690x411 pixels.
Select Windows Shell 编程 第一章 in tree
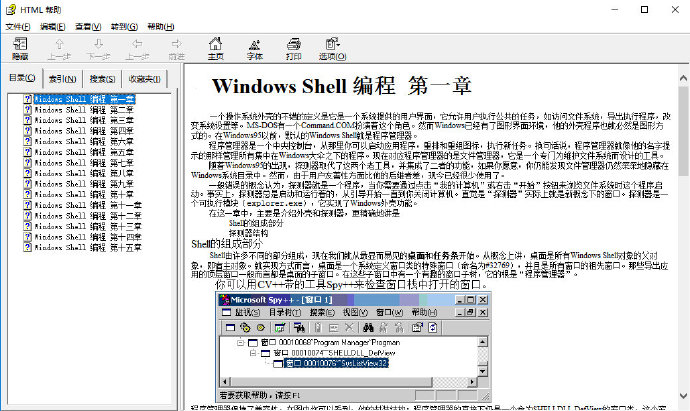pyautogui.click(x=84, y=99)
